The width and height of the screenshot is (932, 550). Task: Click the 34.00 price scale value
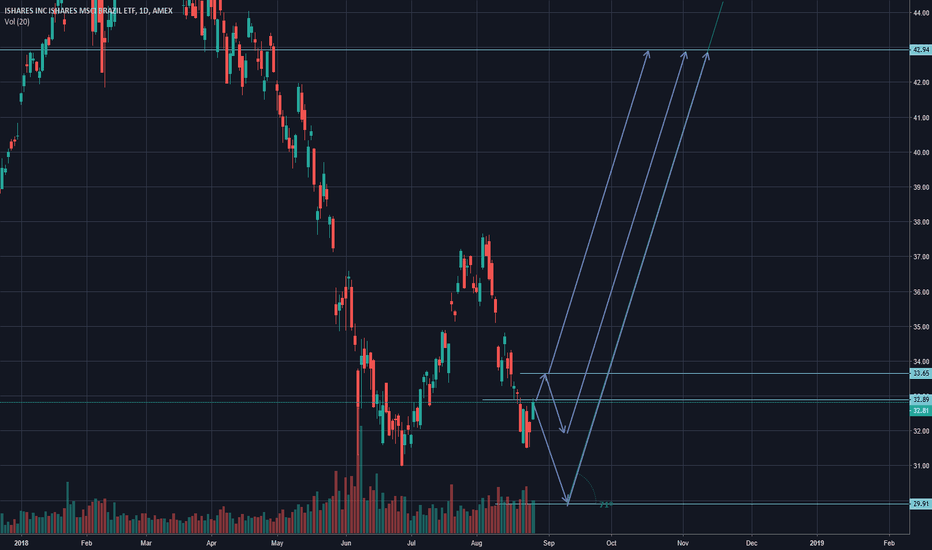click(921, 362)
